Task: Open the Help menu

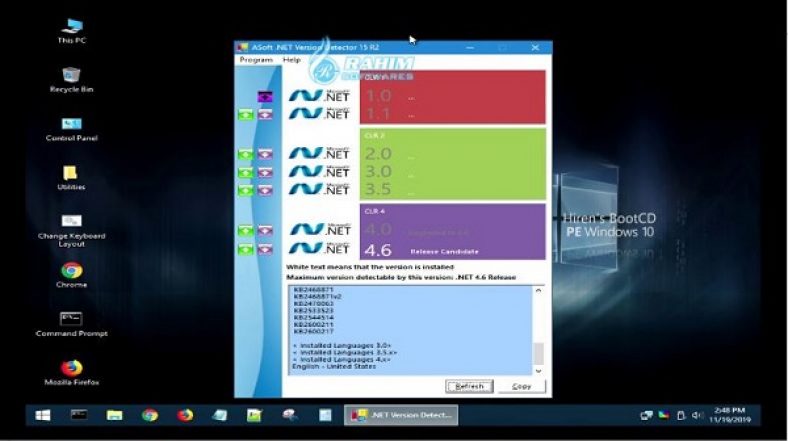Action: pos(291,60)
